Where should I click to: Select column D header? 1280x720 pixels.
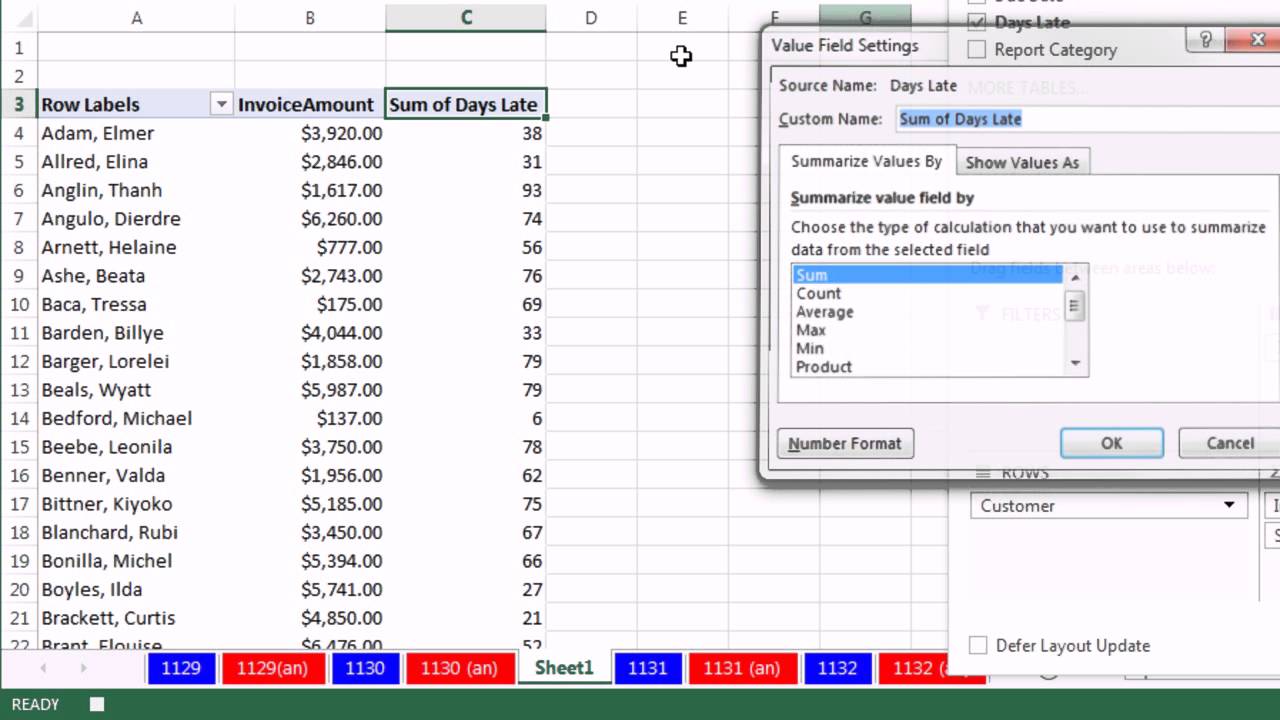pos(591,18)
